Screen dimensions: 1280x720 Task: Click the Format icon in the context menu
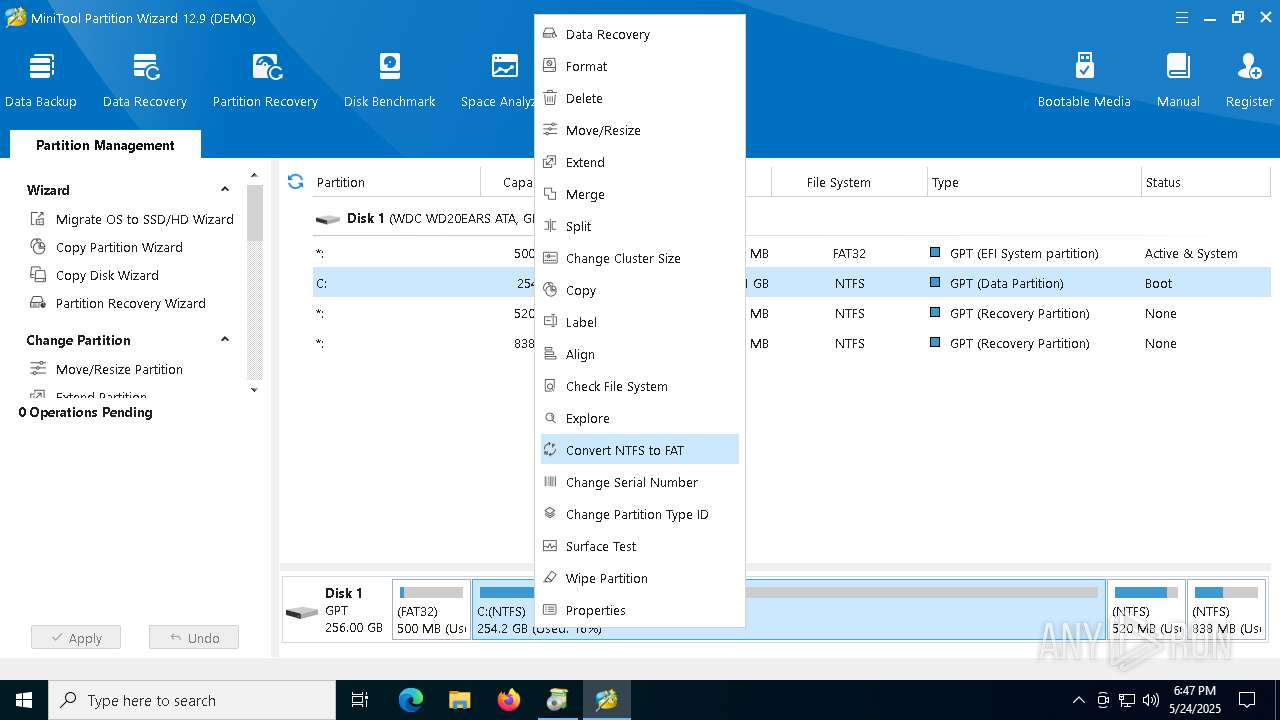(549, 66)
